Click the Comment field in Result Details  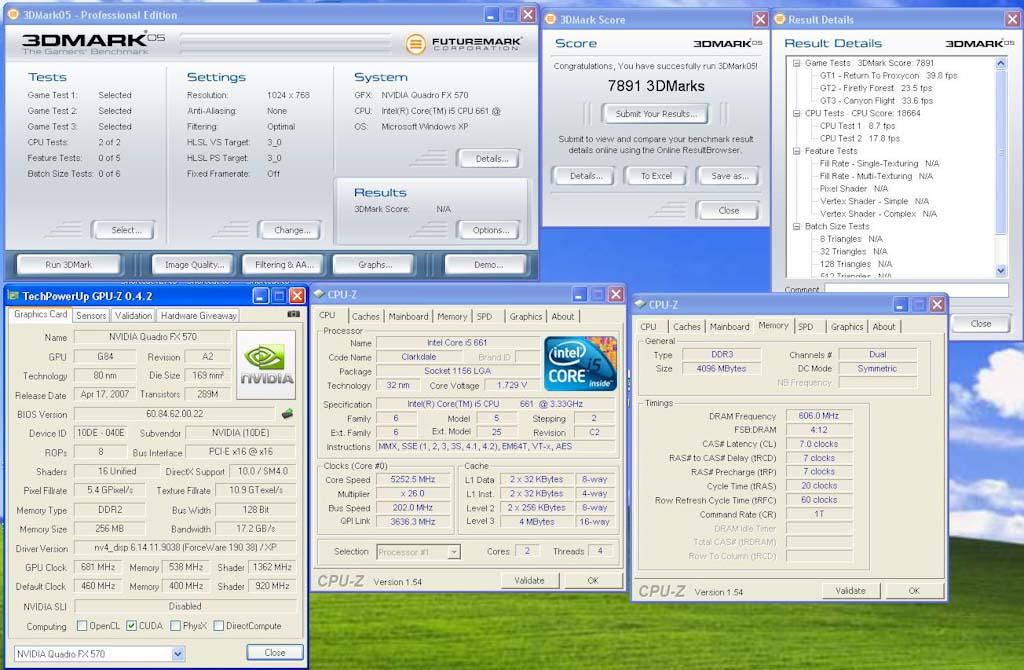pyautogui.click(x=916, y=289)
